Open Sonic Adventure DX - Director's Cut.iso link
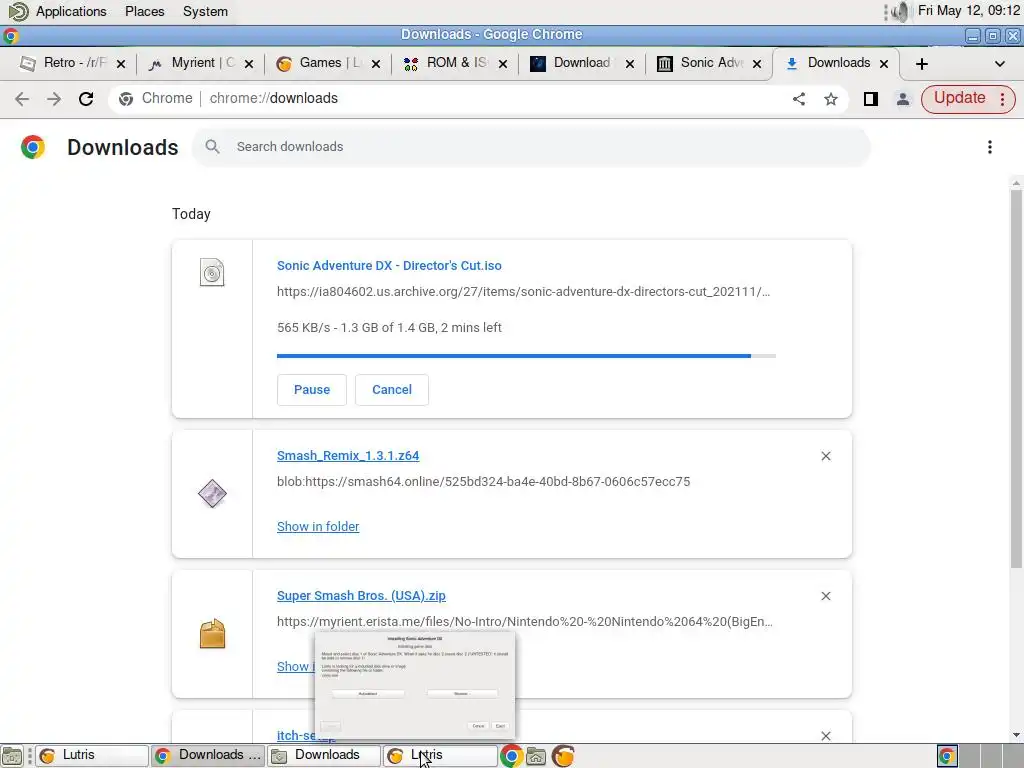Screen dimensions: 1024x768 coord(389,266)
